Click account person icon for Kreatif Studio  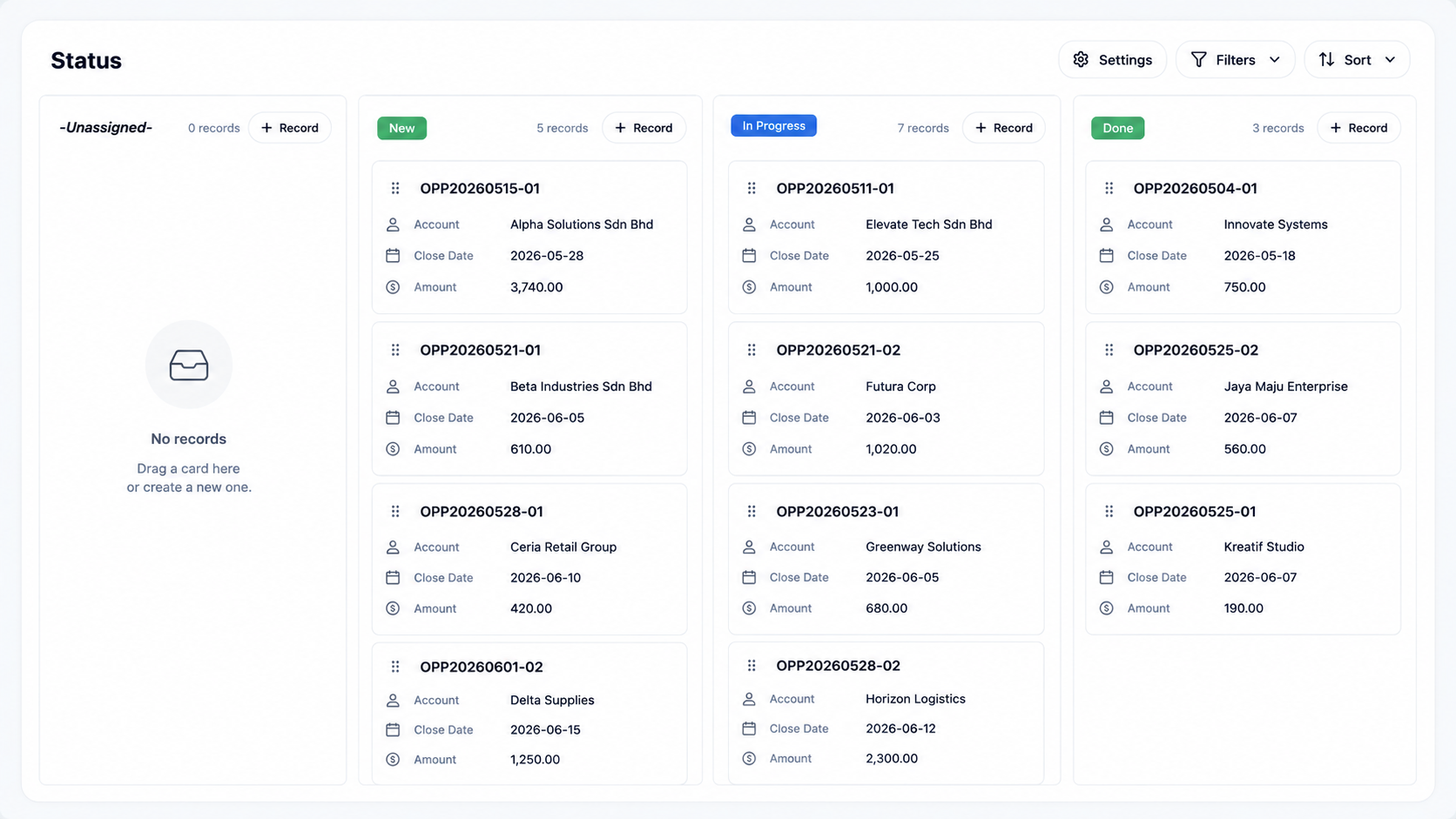pos(1106,547)
